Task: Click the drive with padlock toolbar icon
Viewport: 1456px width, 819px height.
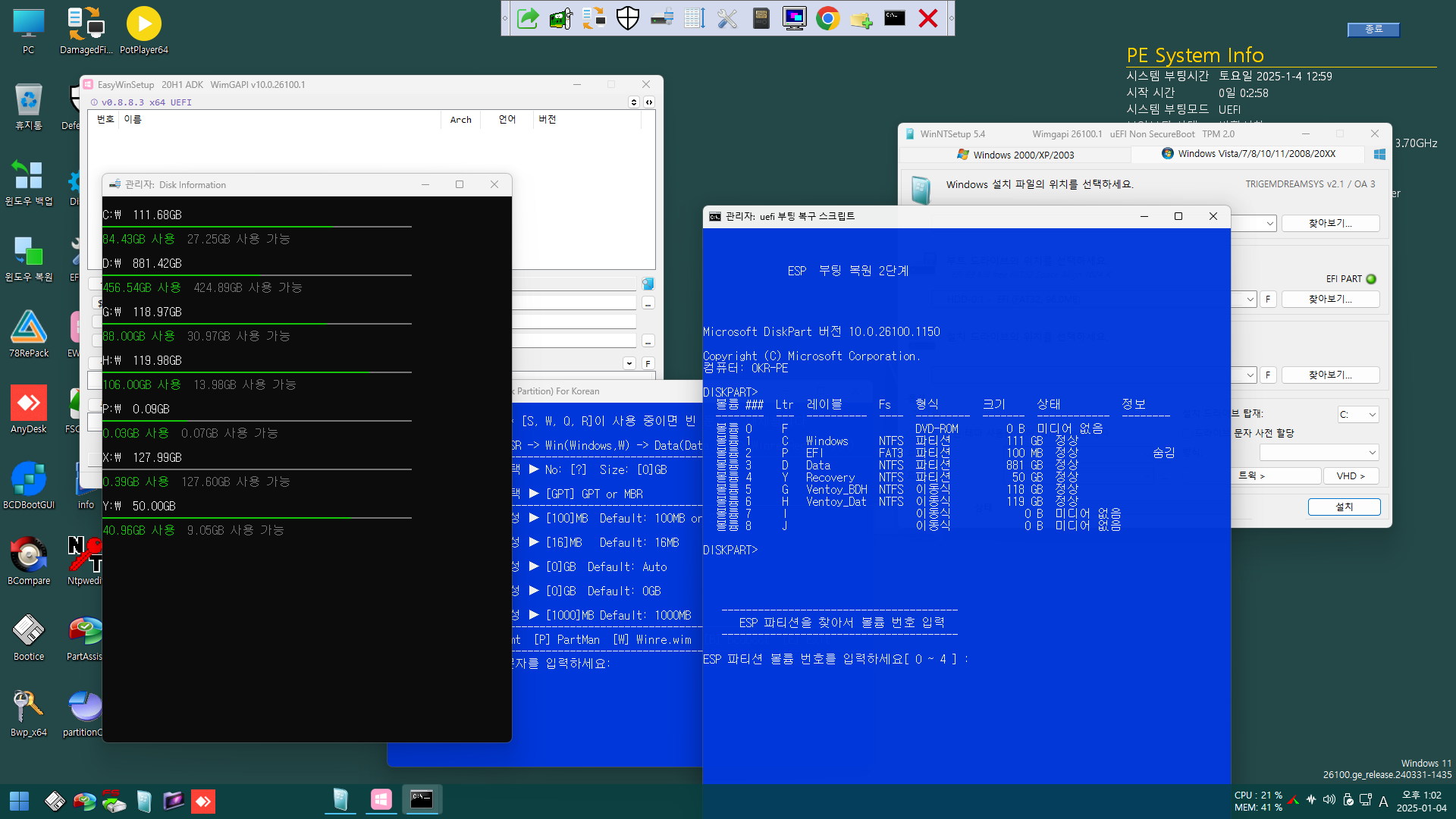Action: (662, 18)
